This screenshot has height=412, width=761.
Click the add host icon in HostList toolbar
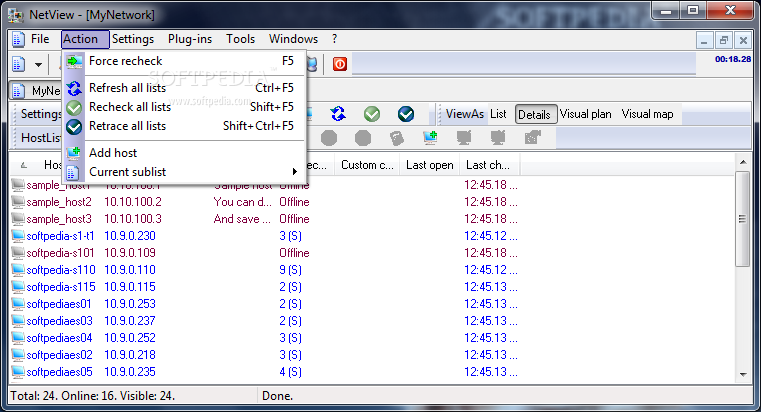430,138
